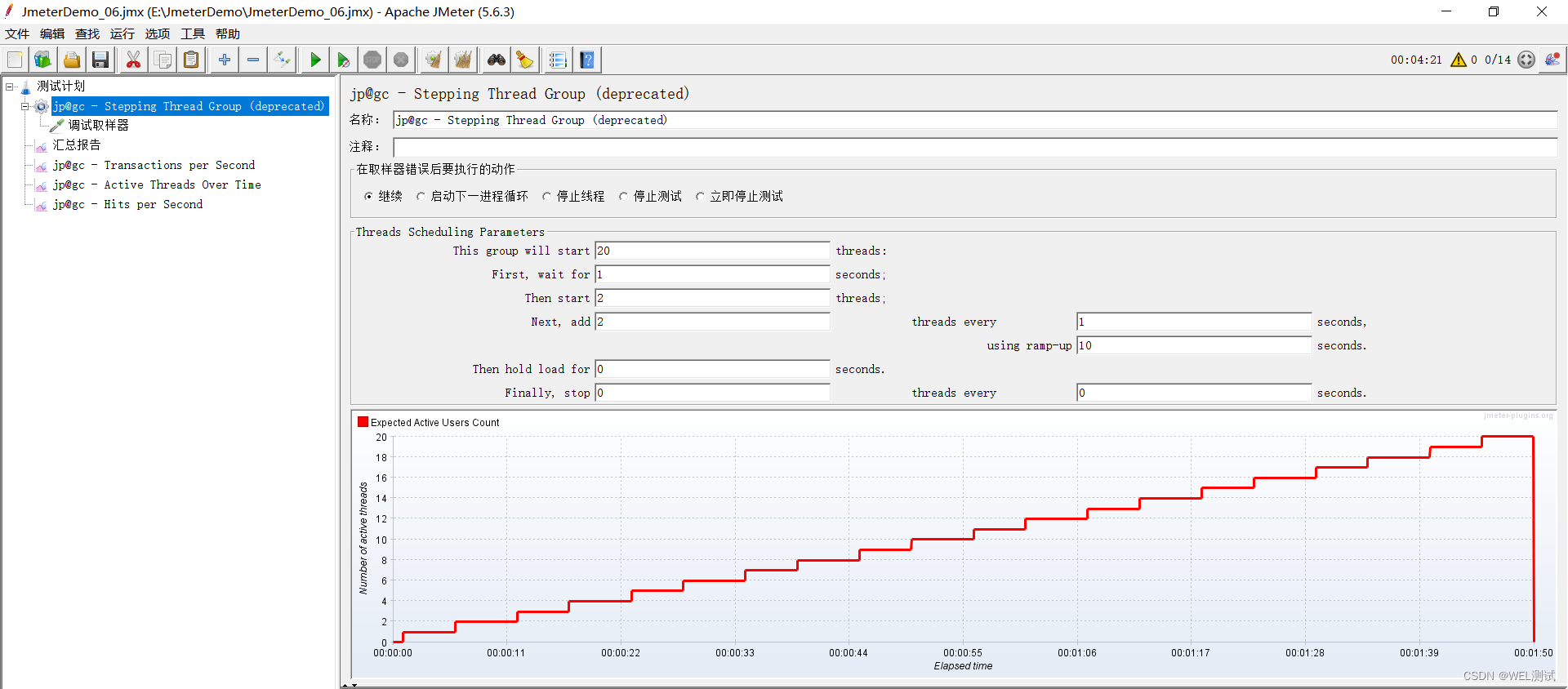Click 'This group will start' threads field
Screen dimensions: 1568x689
[712, 251]
